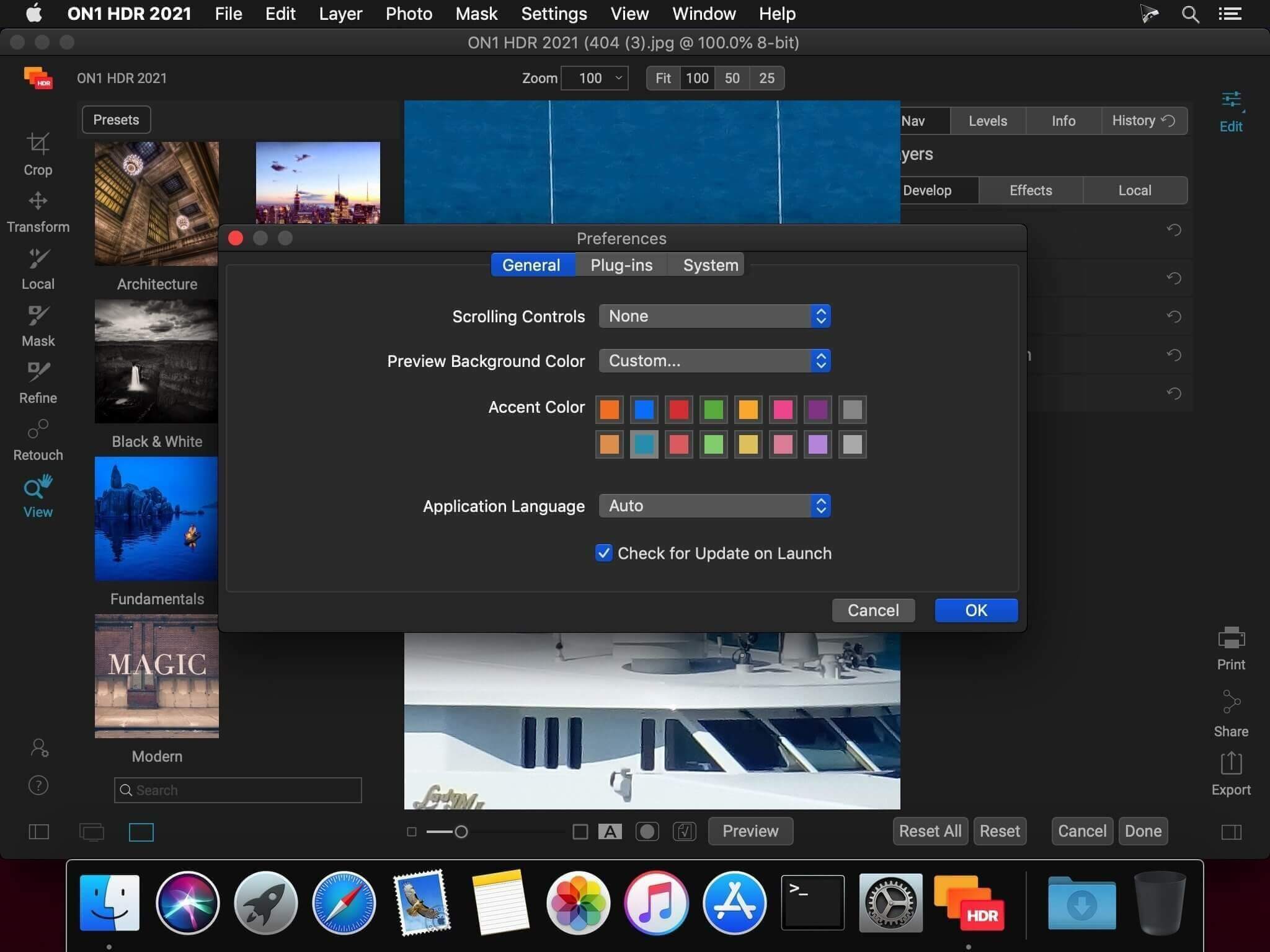Select the filmstrip view mode icon

(x=92, y=832)
